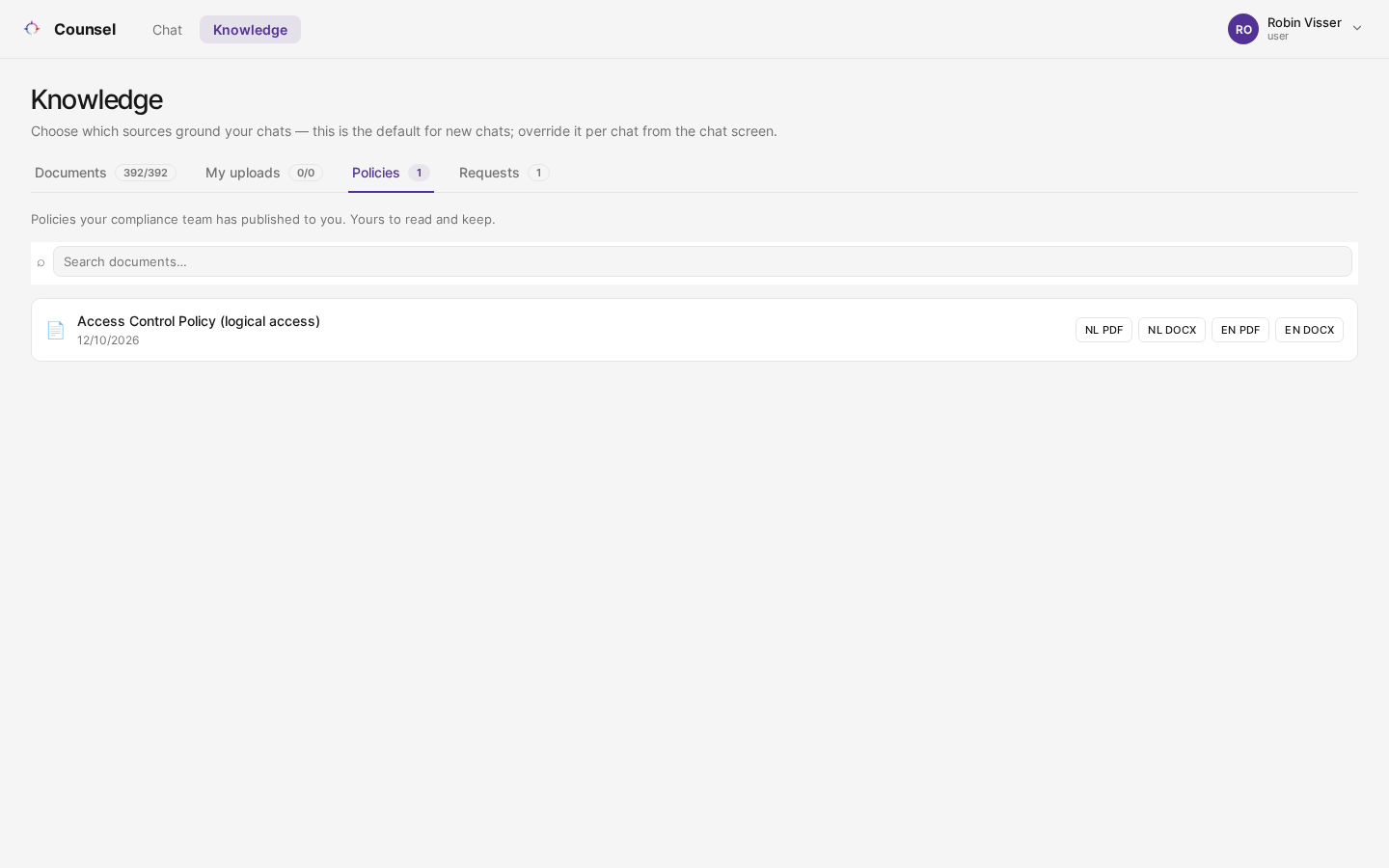Download the NL DOCX version

[1172, 330]
